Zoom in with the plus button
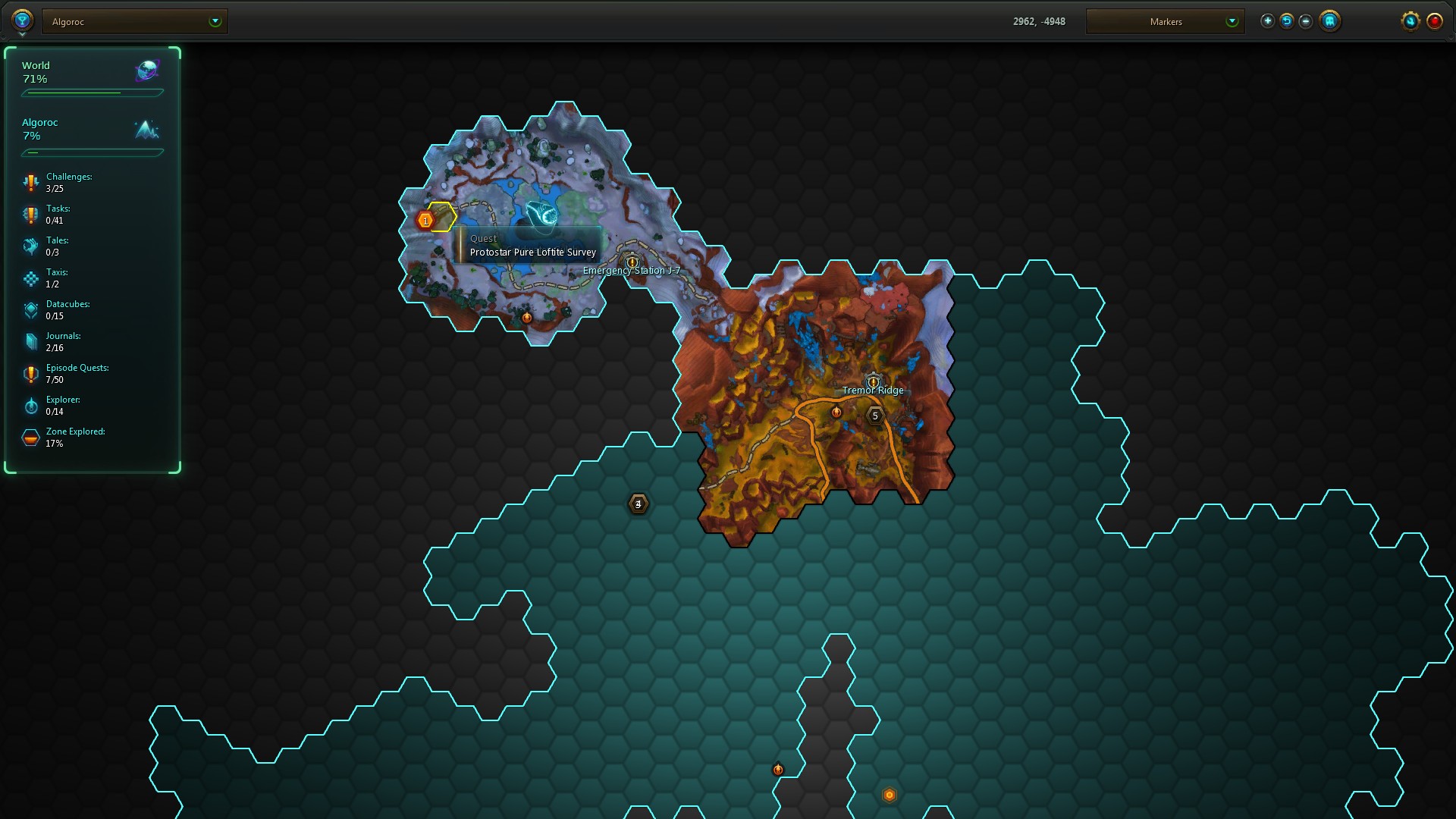 point(1267,21)
